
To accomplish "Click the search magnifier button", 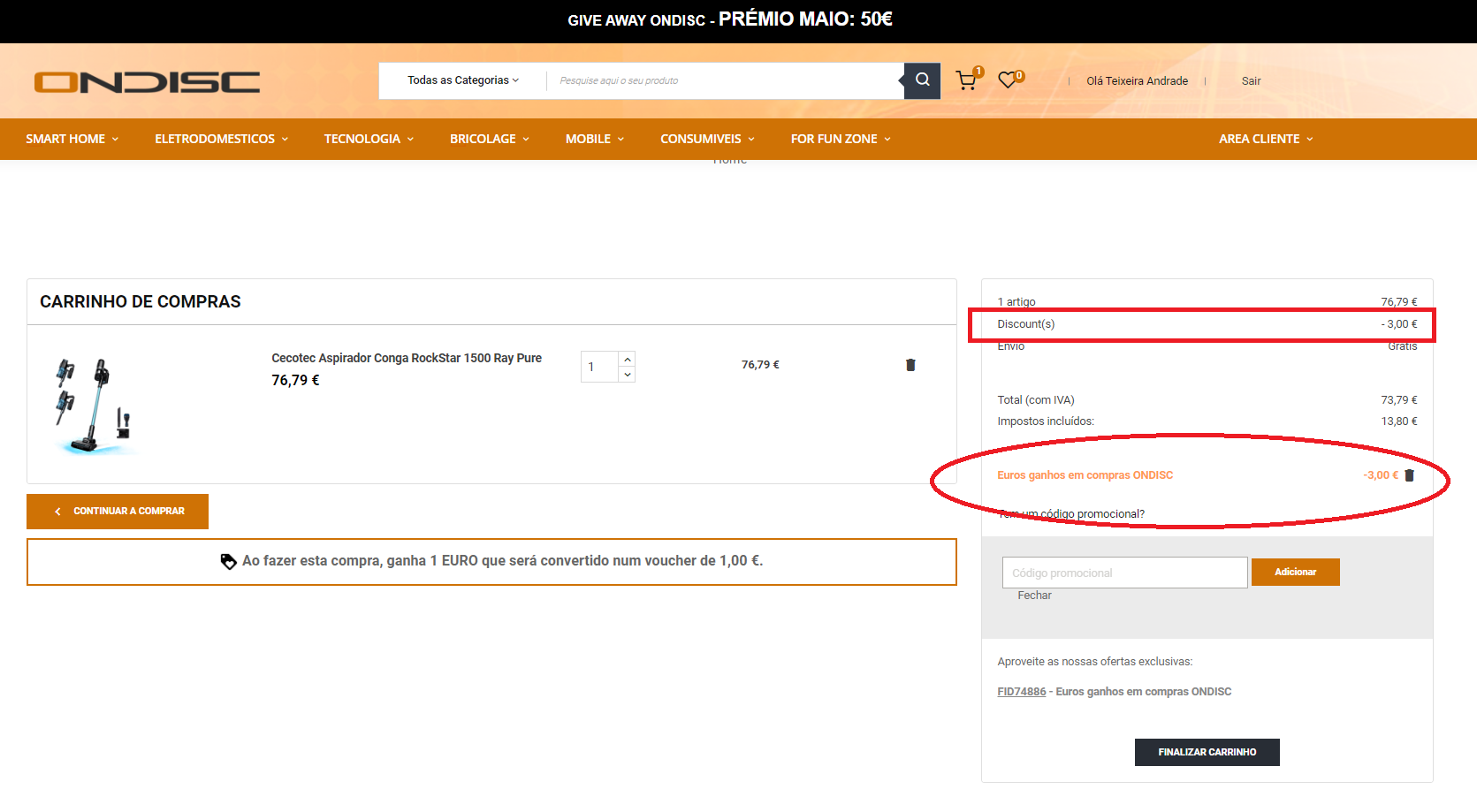I will point(922,80).
